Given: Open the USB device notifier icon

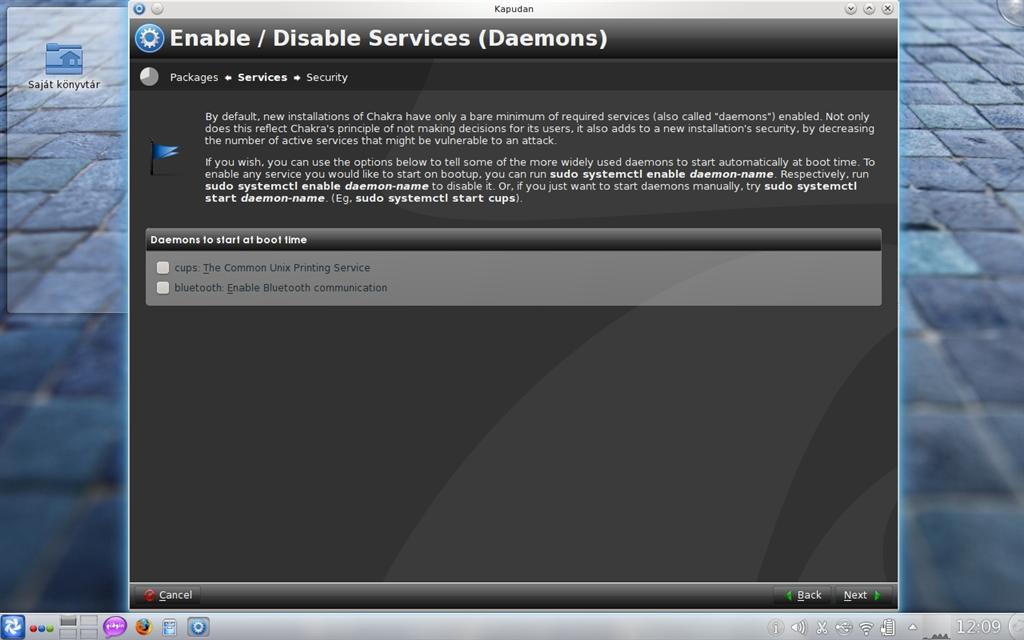Looking at the screenshot, I should click(x=844, y=628).
